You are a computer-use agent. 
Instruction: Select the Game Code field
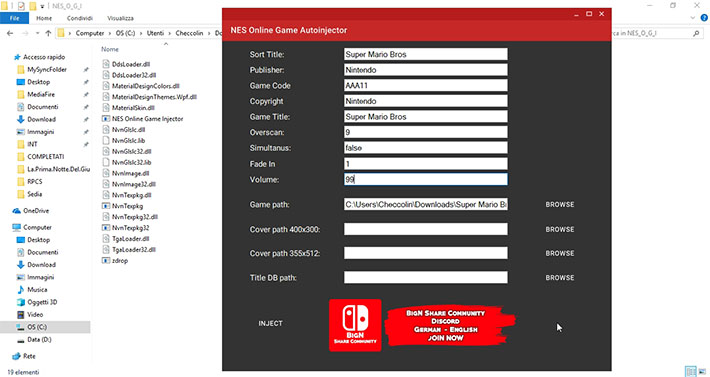[426, 86]
